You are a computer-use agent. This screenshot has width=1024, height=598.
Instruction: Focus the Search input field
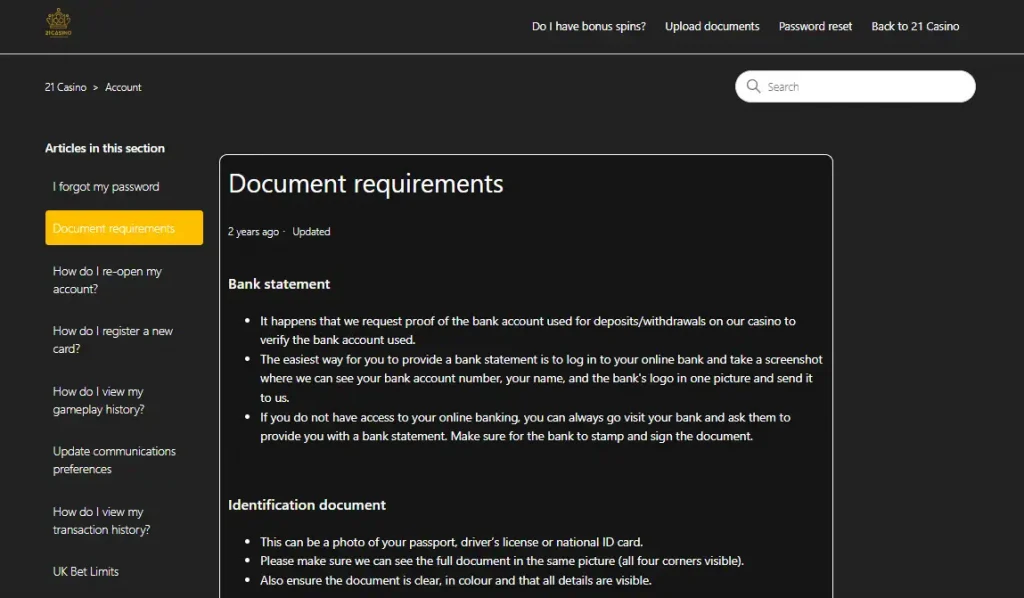[855, 86]
